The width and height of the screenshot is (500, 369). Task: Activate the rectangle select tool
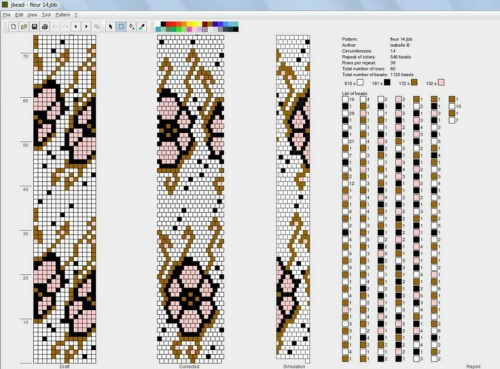point(121,26)
